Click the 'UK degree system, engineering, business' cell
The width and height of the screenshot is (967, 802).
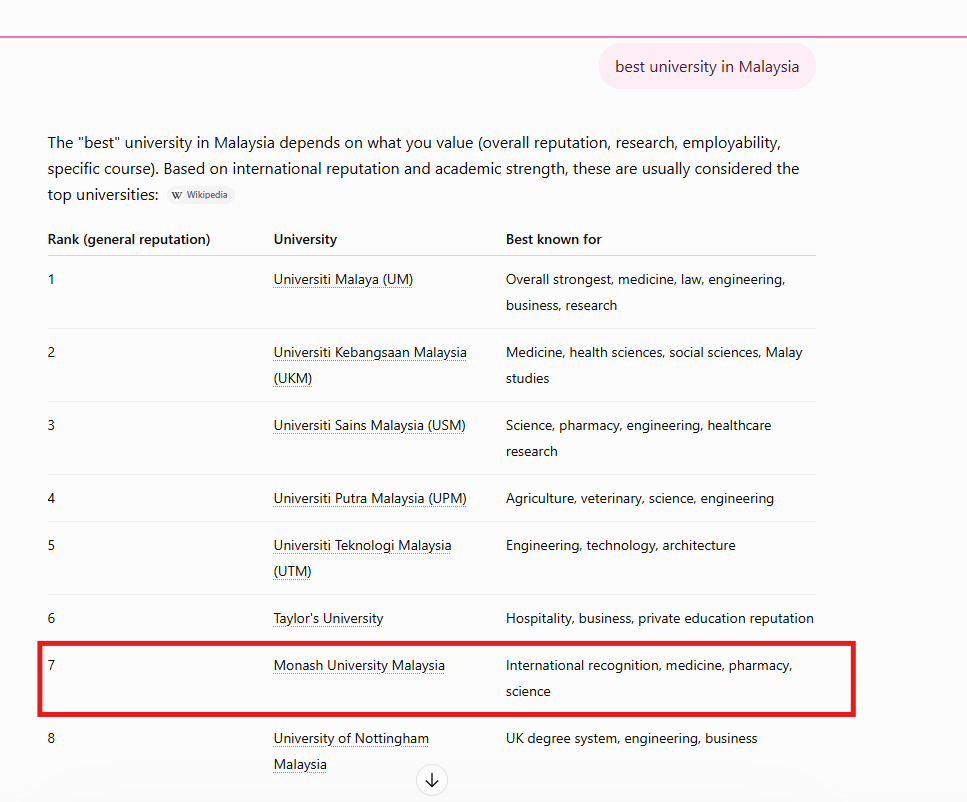(x=631, y=738)
